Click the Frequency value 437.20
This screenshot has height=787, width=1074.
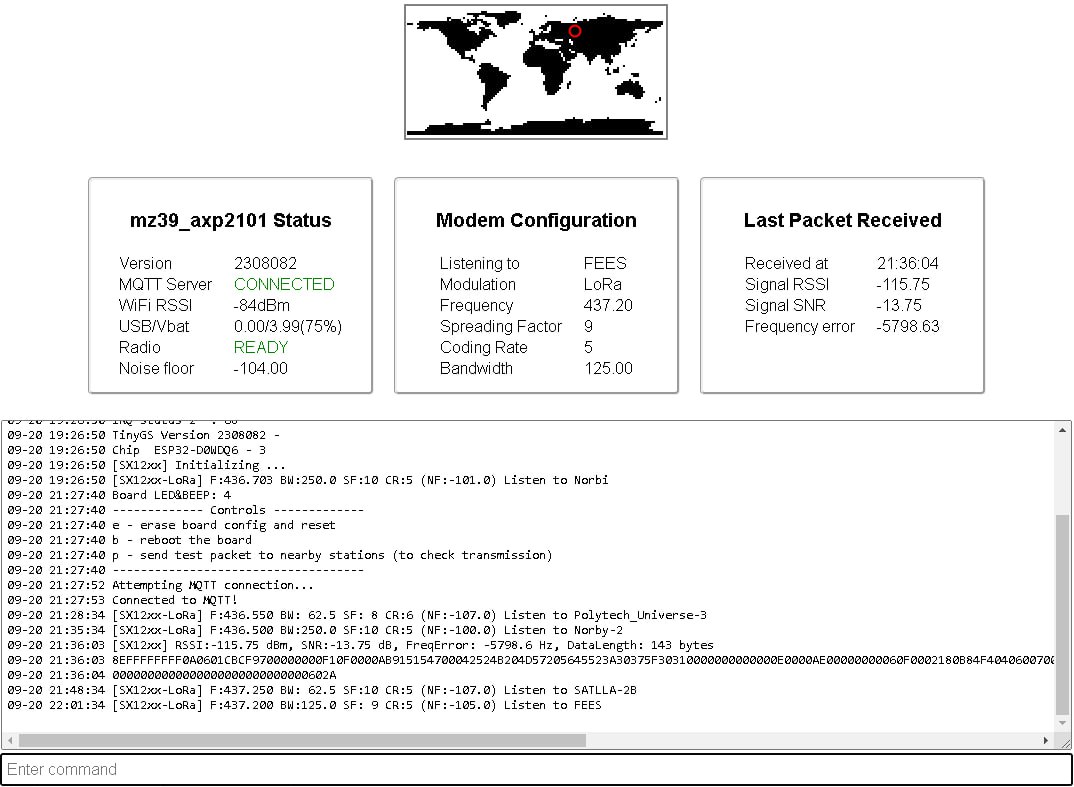608,305
